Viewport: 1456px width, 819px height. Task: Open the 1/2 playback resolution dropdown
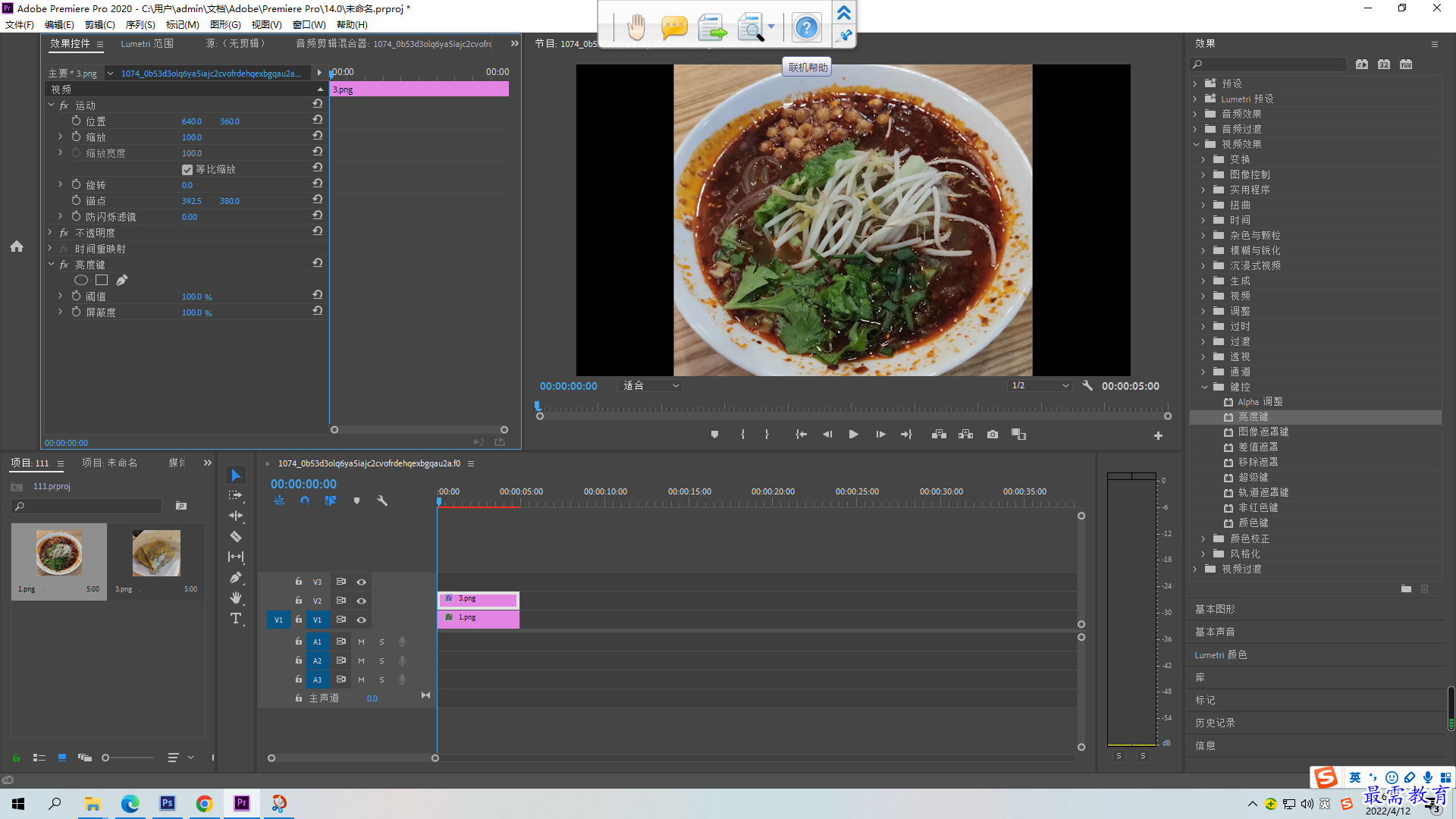[1040, 385]
